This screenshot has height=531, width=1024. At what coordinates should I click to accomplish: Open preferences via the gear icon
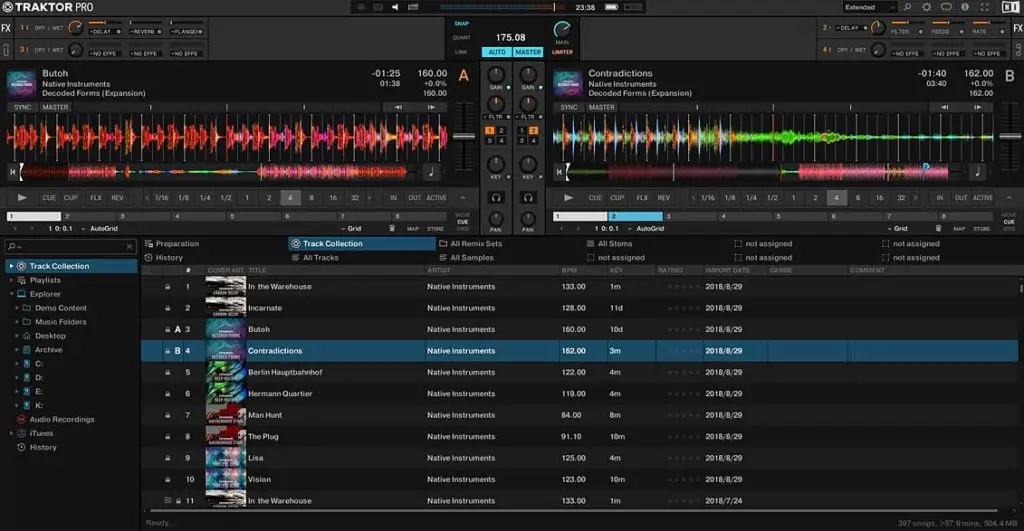(926, 7)
